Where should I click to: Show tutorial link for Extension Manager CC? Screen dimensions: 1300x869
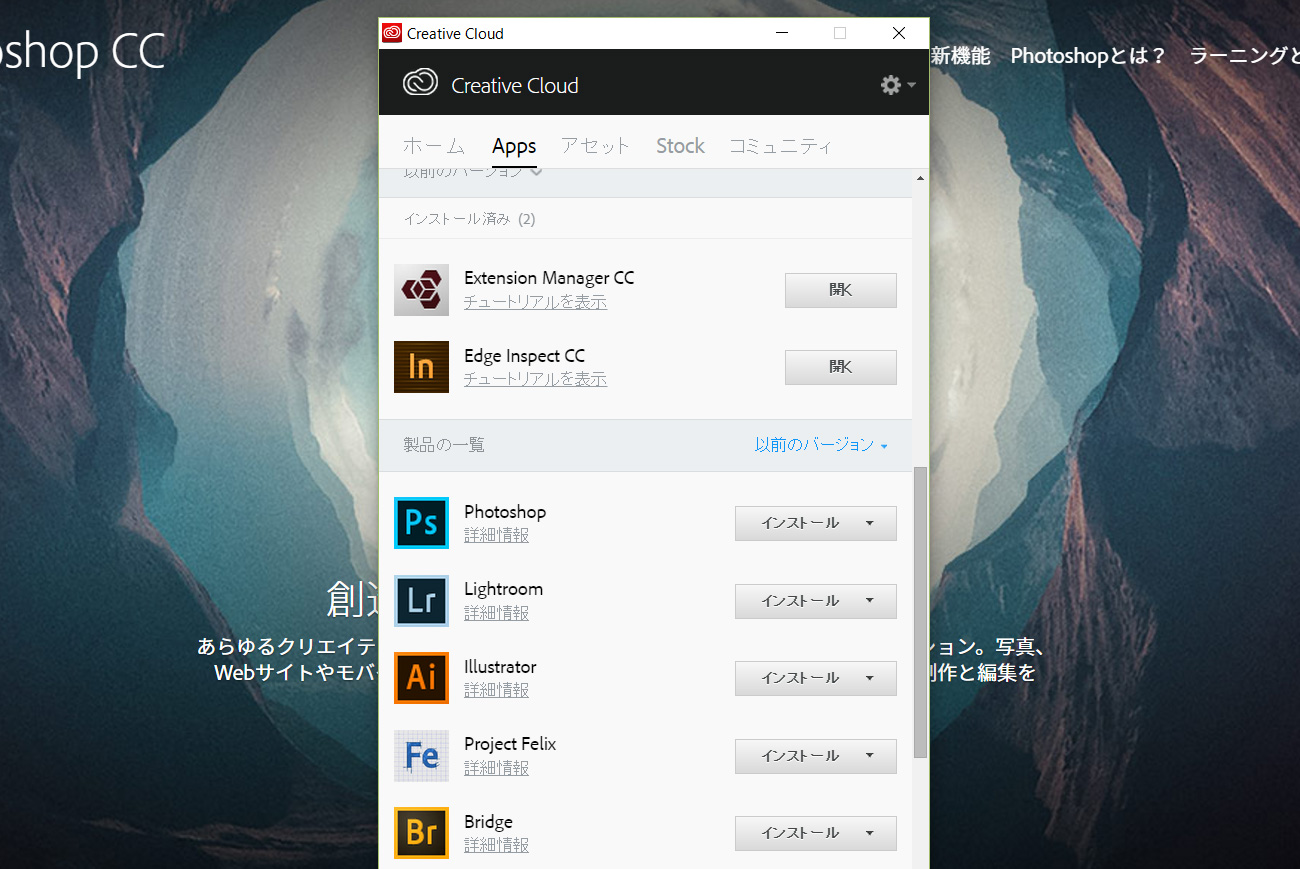(x=535, y=302)
